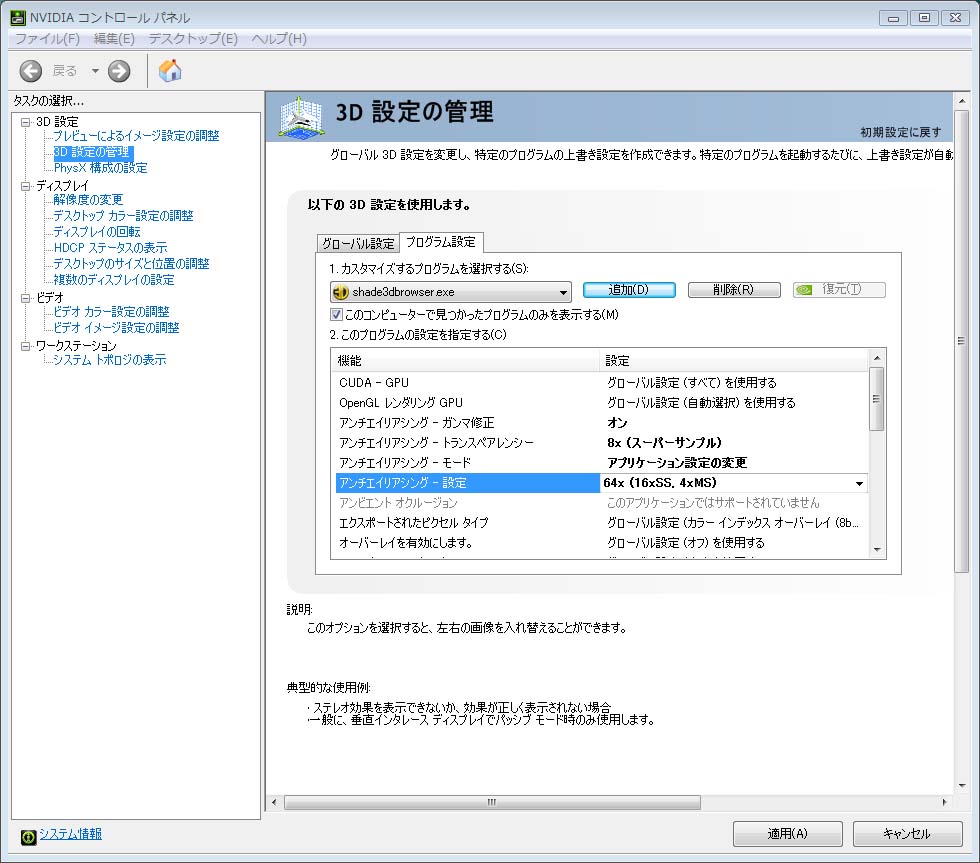Select アンチエイリアシング - トランスペアレンシー row
This screenshot has height=863, width=980.
600,442
